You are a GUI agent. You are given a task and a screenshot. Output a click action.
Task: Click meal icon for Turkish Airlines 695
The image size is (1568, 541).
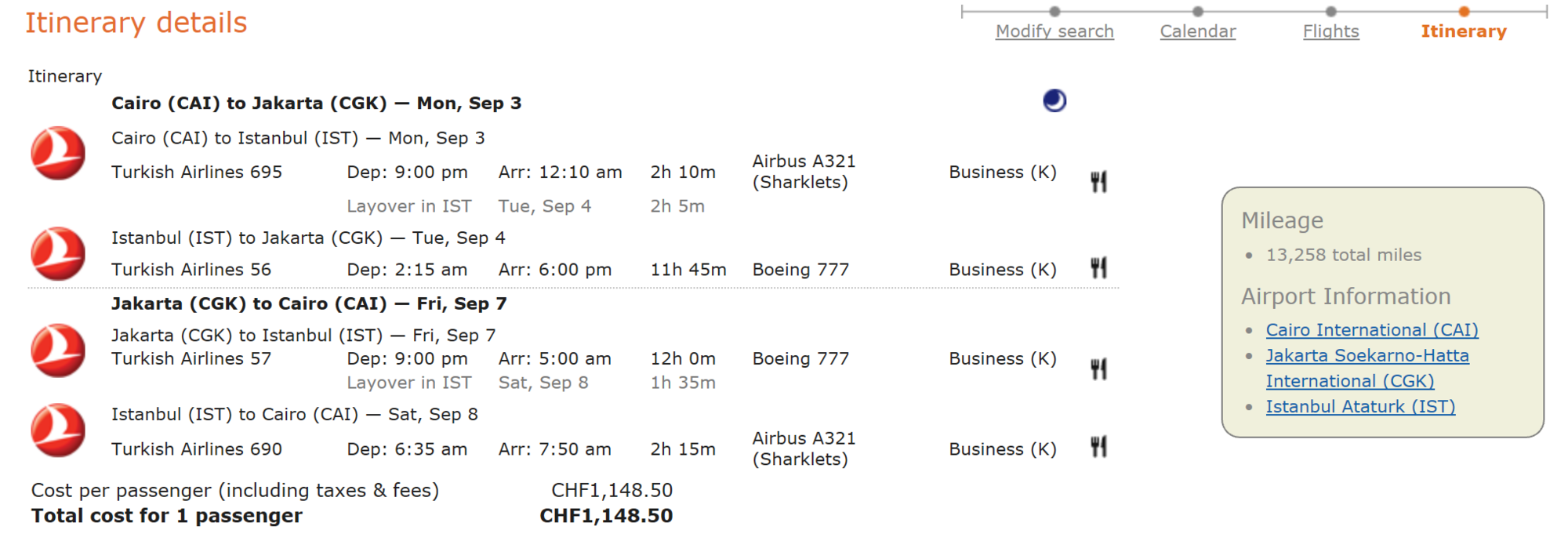coord(1098,182)
